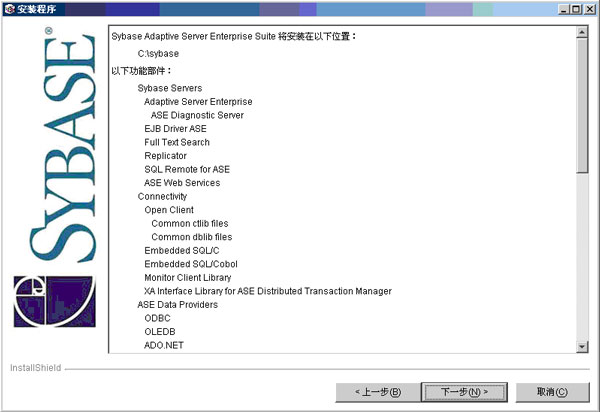Click the Sybase logo square image
The height and width of the screenshot is (412, 600).
coord(55,301)
